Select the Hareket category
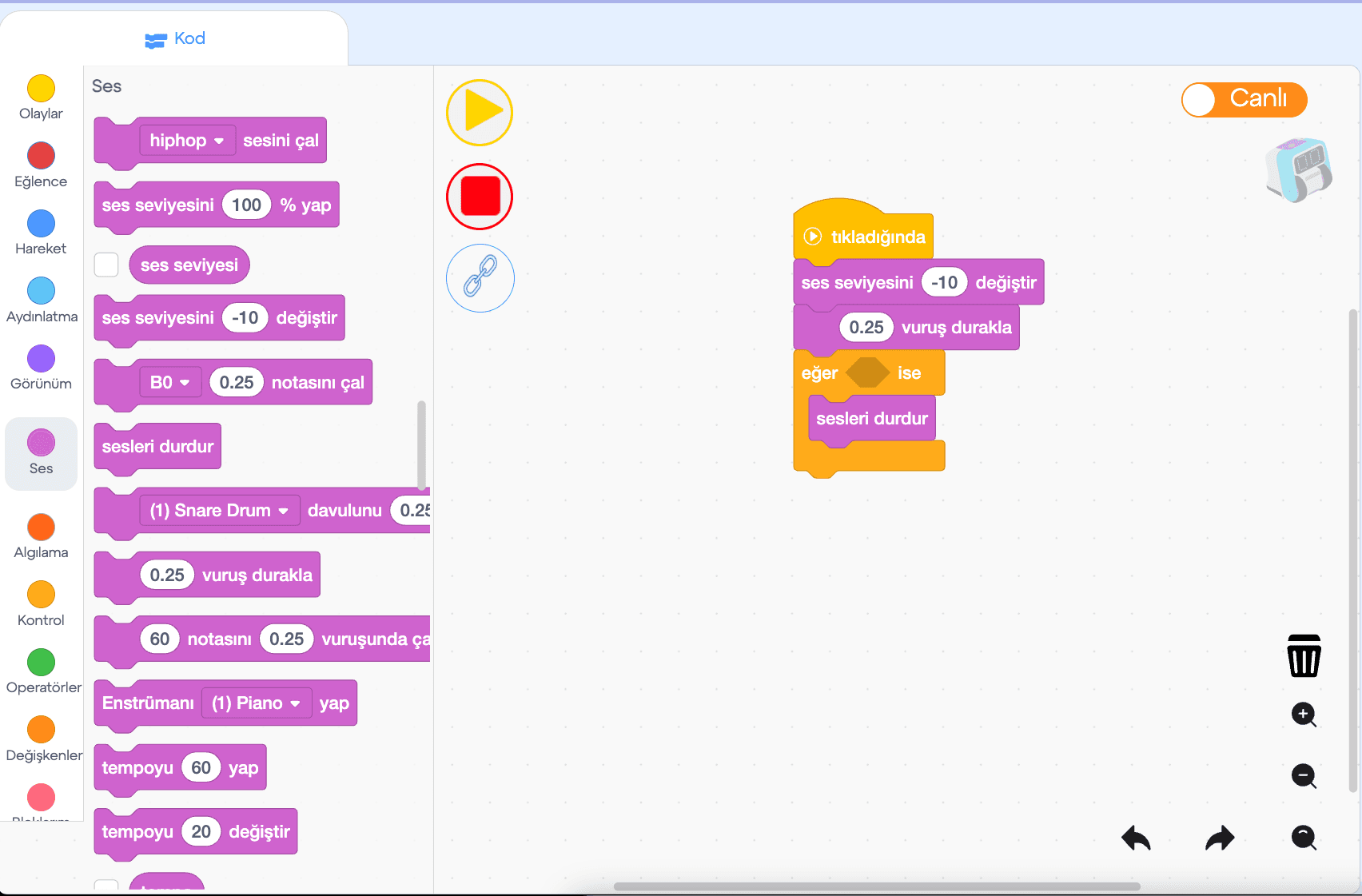The width and height of the screenshot is (1362, 896). [x=41, y=233]
